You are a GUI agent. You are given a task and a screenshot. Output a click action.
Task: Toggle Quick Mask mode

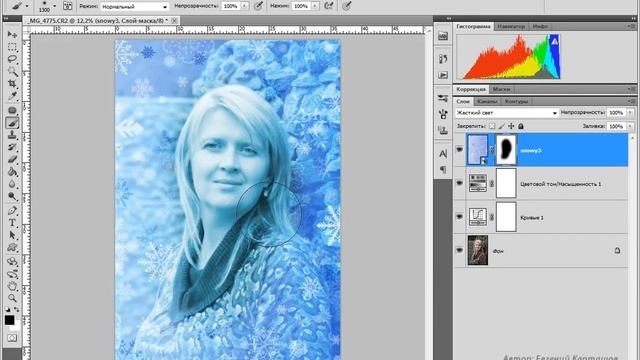[12, 338]
